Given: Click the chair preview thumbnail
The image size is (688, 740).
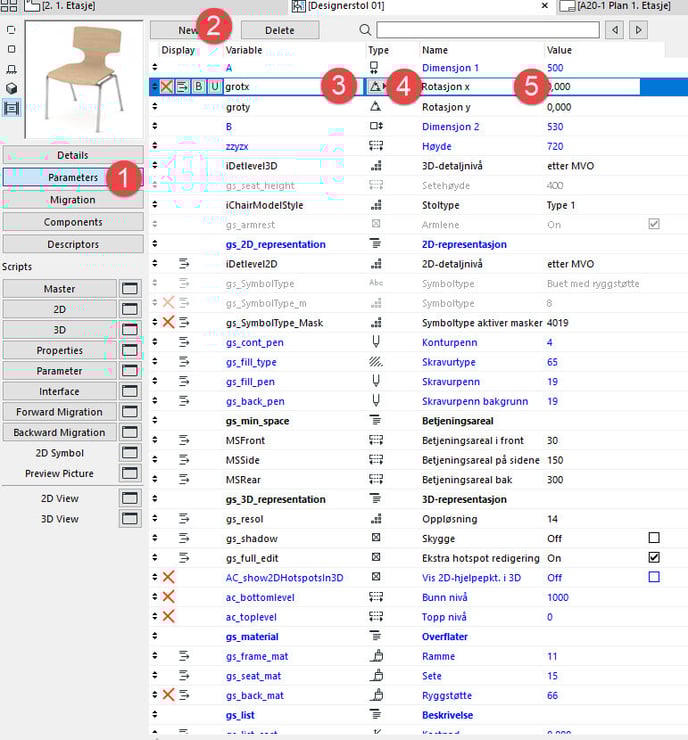Looking at the screenshot, I should click(84, 79).
